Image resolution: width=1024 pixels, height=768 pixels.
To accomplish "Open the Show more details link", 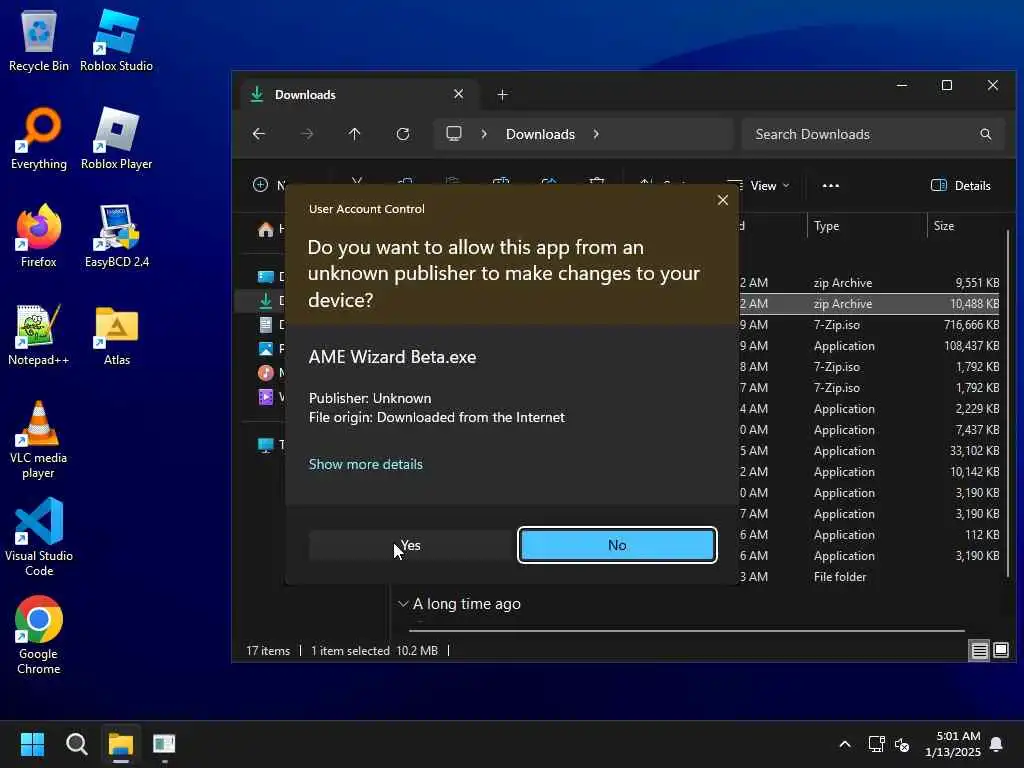I will [366, 464].
